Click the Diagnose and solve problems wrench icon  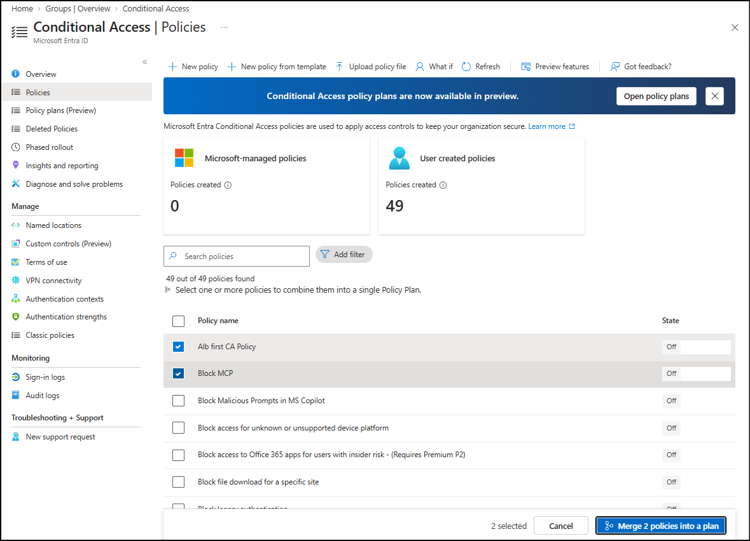[x=15, y=184]
